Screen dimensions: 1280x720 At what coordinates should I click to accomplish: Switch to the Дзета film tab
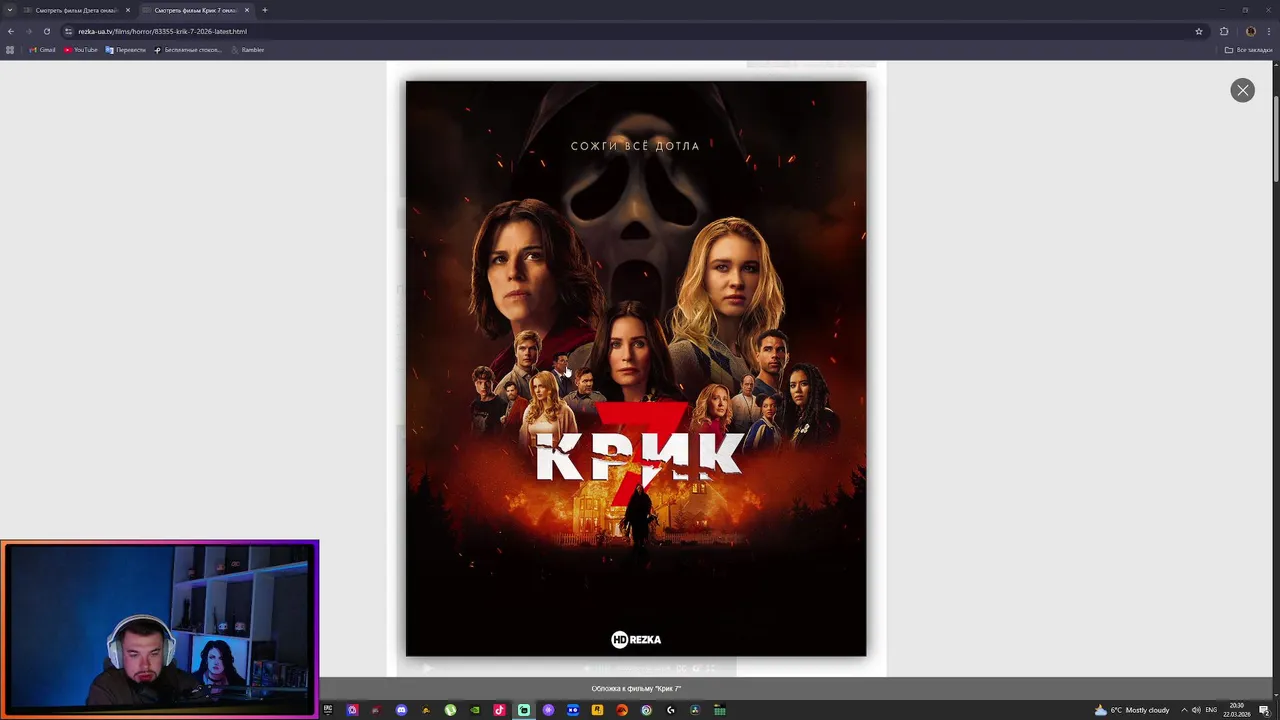(x=76, y=10)
